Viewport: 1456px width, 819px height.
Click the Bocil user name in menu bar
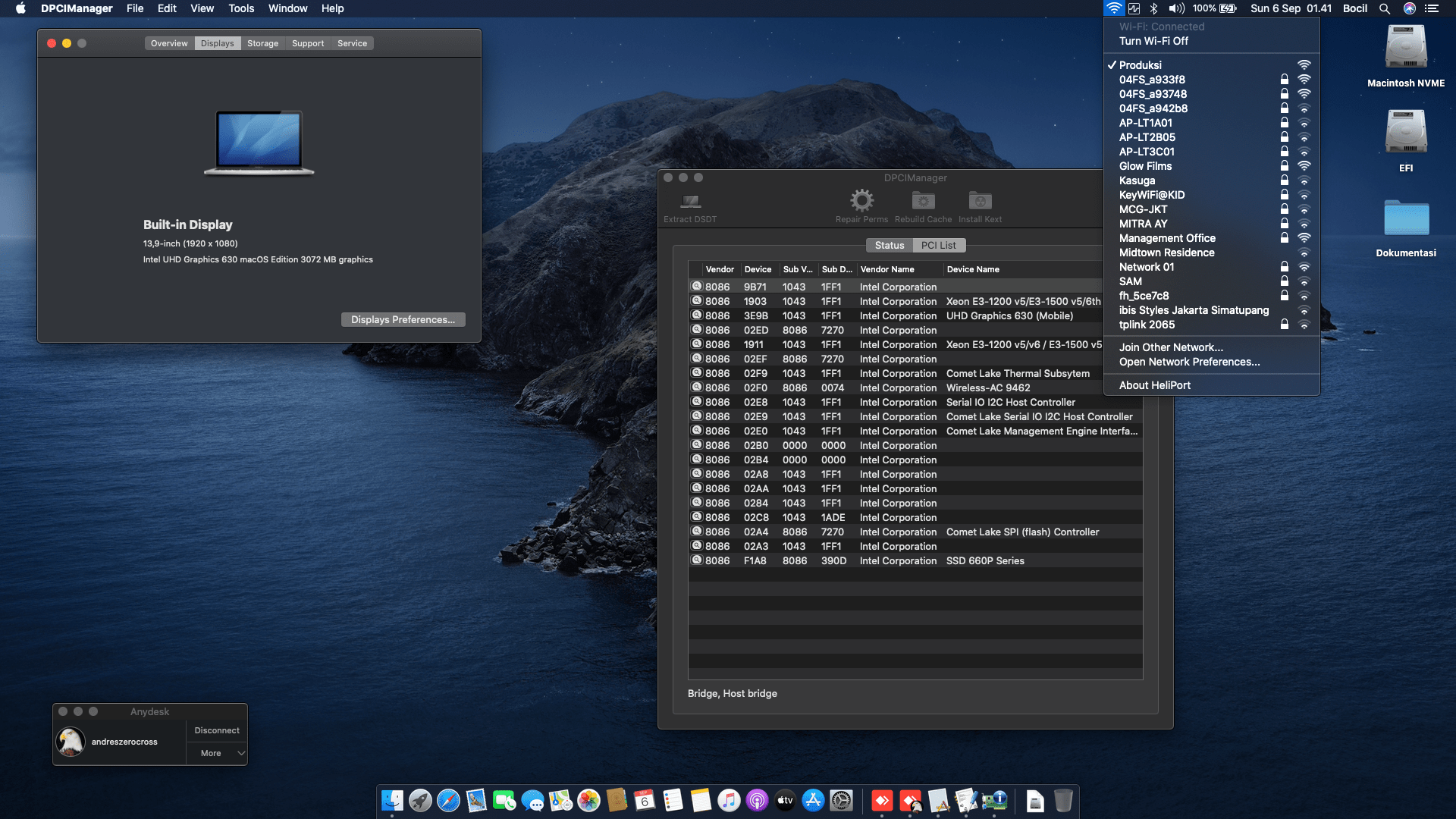pyautogui.click(x=1355, y=8)
